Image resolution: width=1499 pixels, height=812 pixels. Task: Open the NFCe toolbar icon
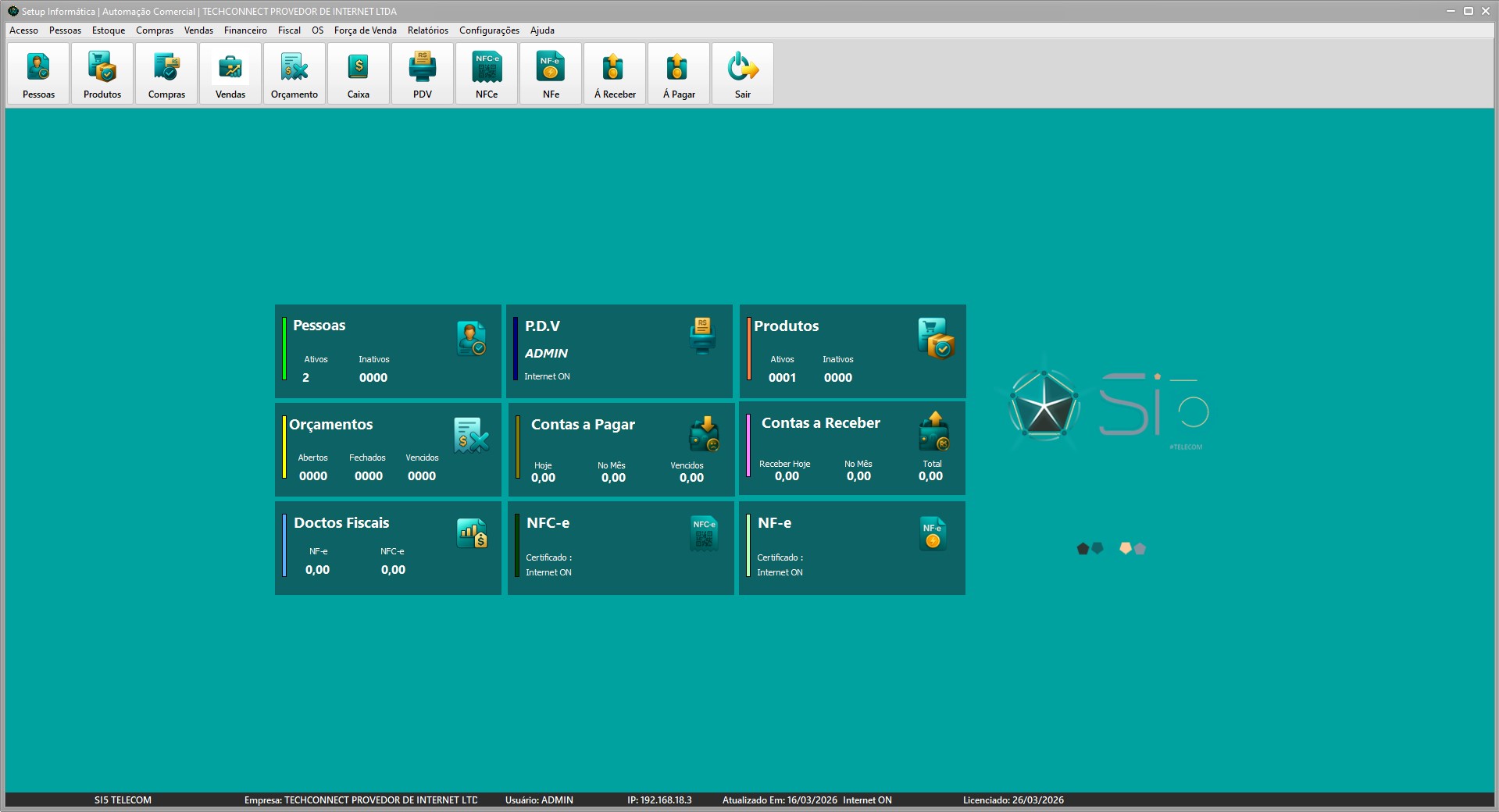point(487,73)
